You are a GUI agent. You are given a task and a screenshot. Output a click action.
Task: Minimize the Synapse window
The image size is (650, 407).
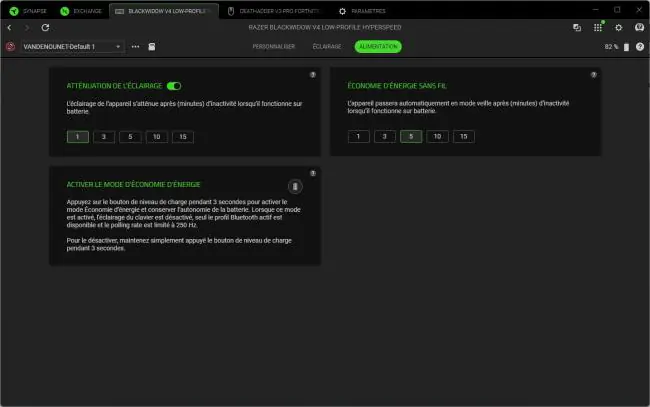click(x=596, y=10)
